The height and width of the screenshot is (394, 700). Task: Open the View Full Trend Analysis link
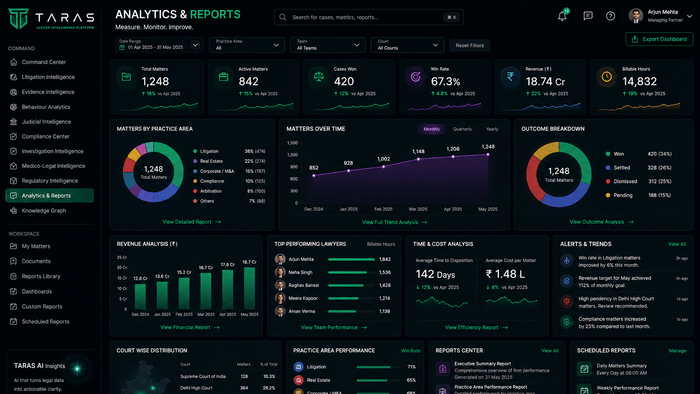tap(394, 222)
